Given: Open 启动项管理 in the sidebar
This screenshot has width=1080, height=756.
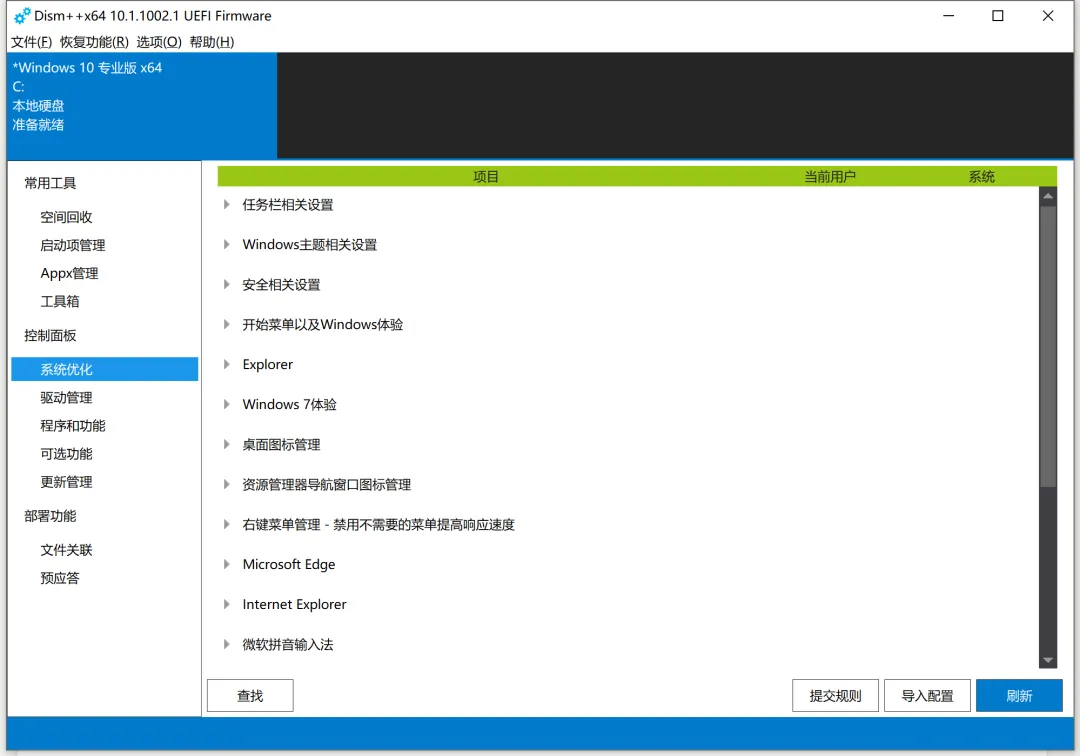Looking at the screenshot, I should pos(72,245).
